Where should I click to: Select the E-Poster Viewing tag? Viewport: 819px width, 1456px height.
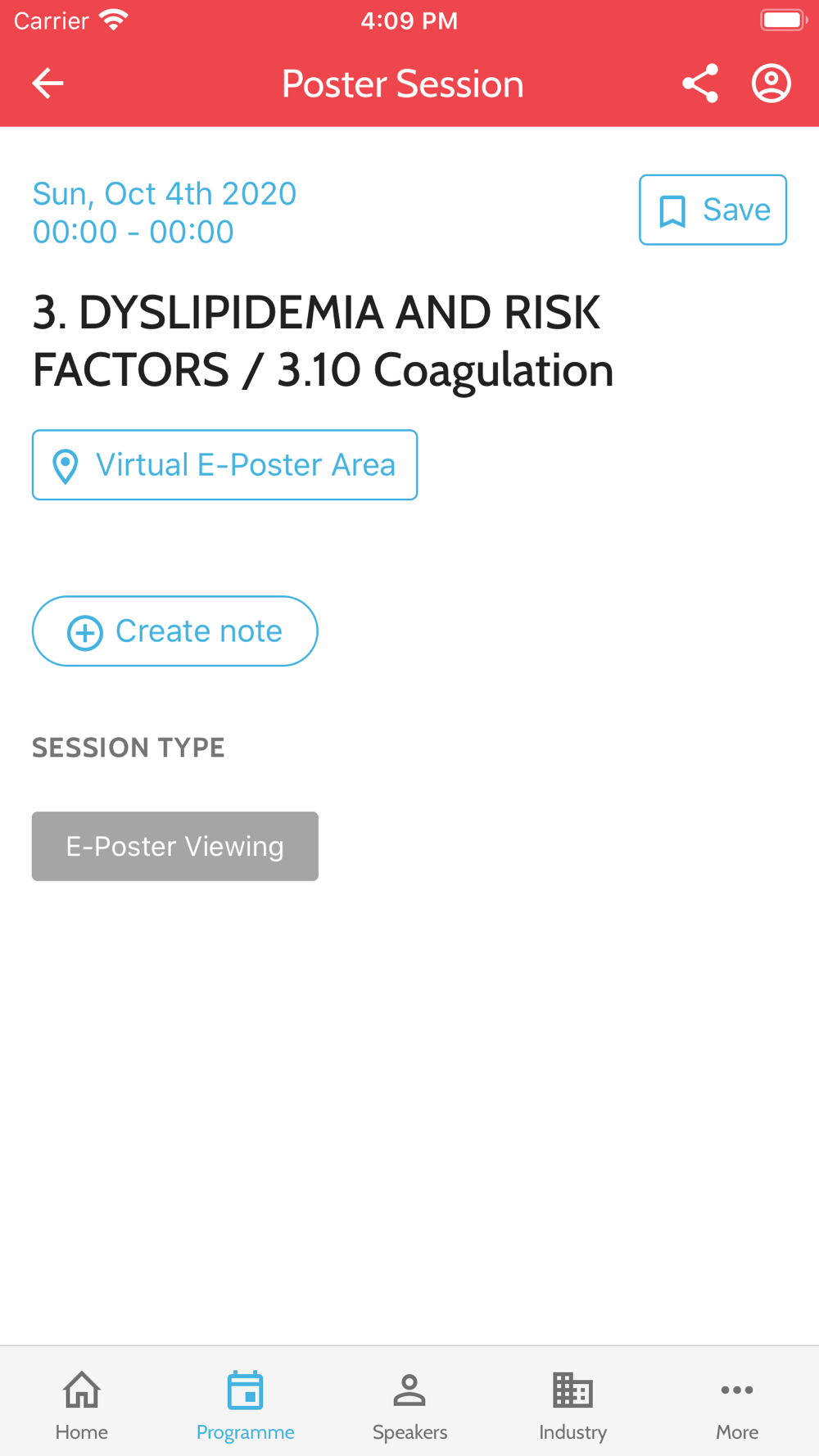[174, 847]
